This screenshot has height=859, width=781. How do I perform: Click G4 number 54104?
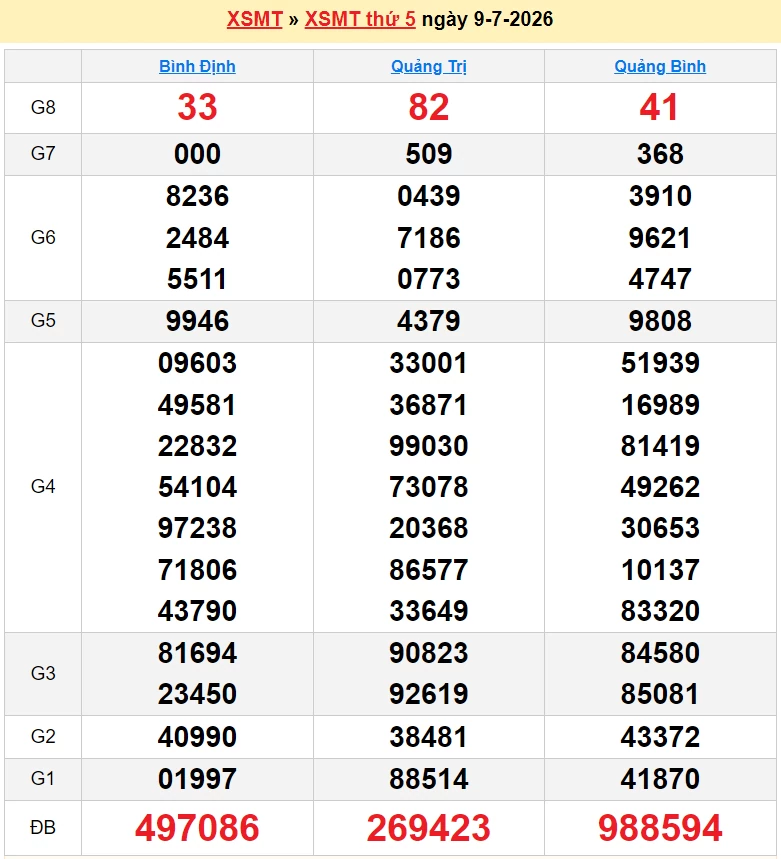click(197, 487)
